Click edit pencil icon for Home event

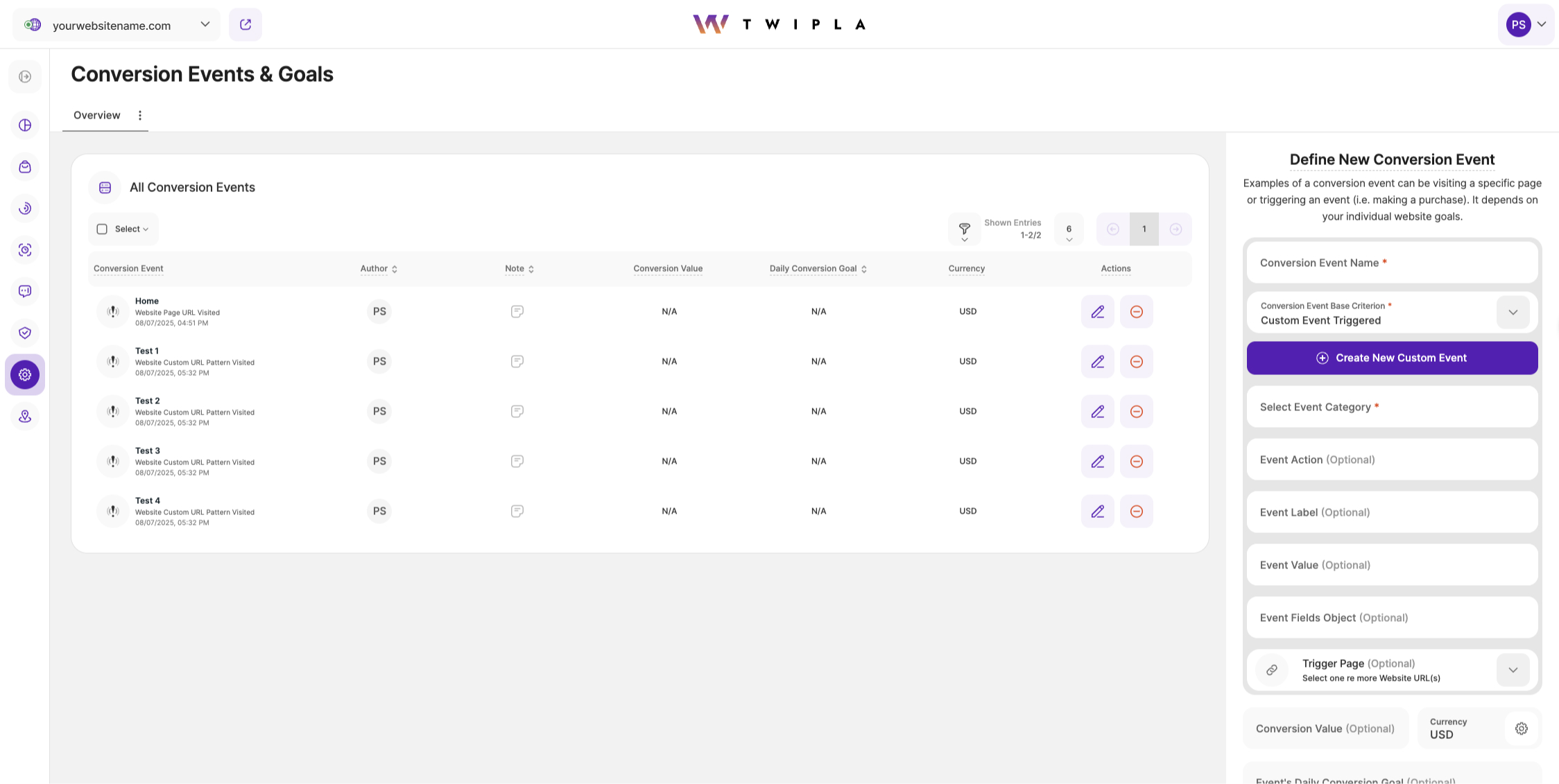(1097, 312)
